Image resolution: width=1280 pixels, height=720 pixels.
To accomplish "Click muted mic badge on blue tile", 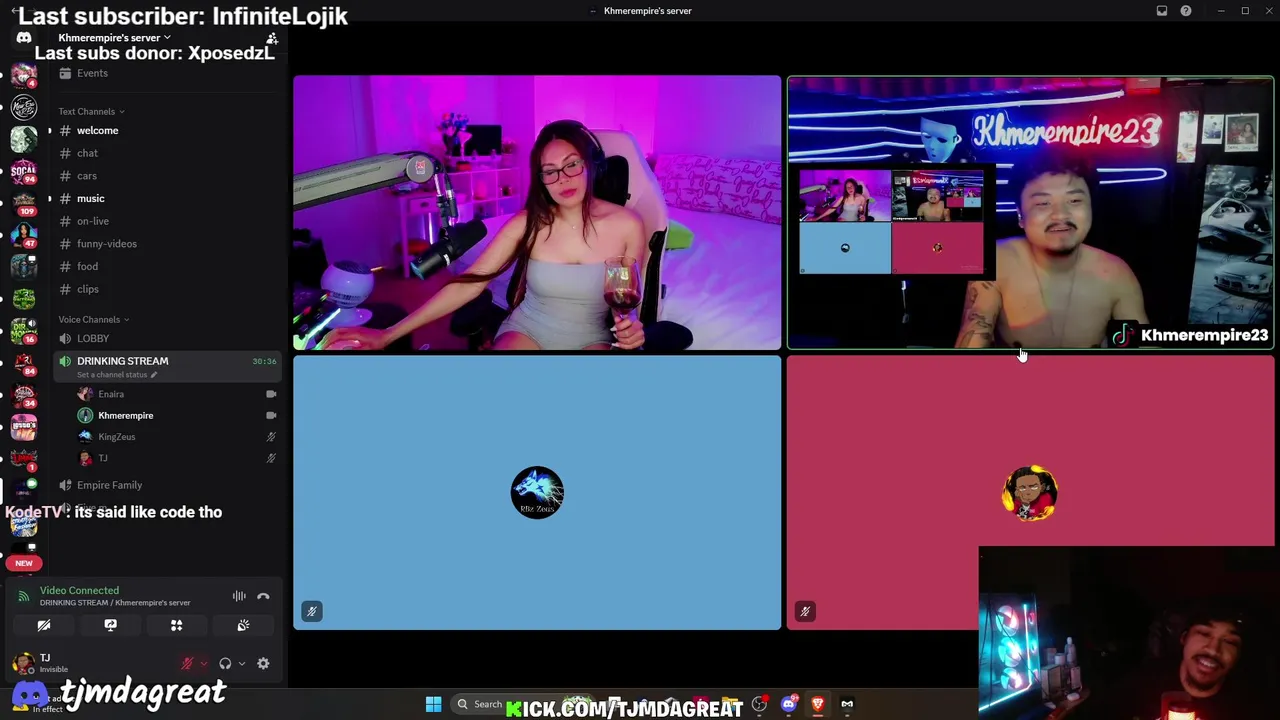I will coord(311,611).
